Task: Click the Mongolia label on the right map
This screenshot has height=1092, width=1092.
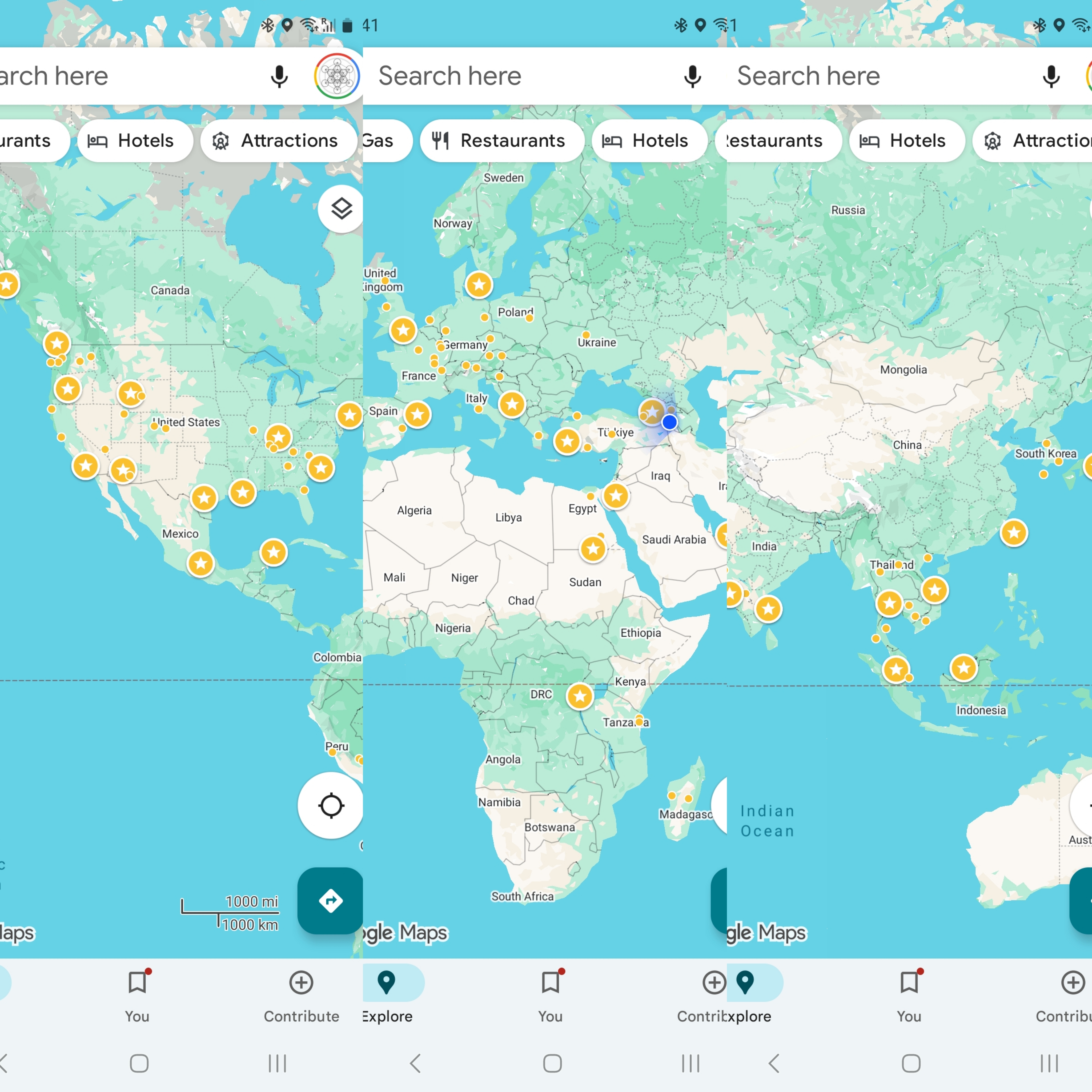Action: pos(903,370)
